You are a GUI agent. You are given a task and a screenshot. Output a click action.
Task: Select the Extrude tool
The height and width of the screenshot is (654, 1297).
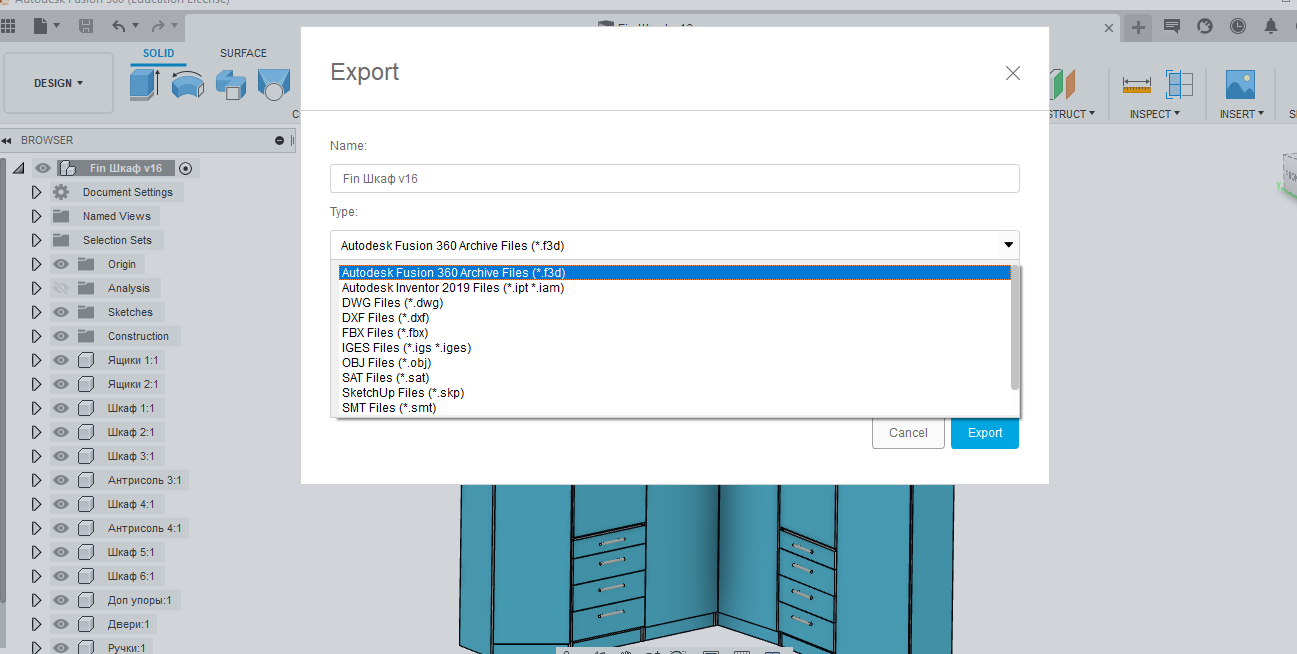tap(145, 84)
